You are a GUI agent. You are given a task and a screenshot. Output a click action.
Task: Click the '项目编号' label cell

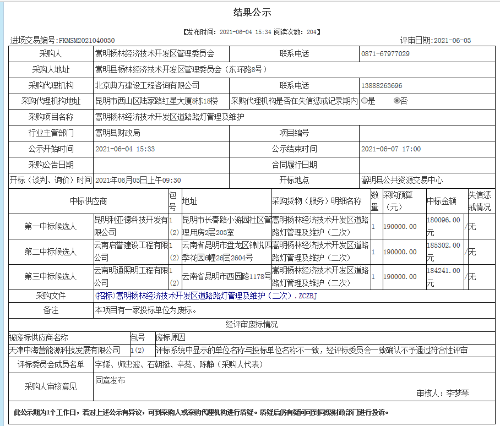click(x=294, y=133)
